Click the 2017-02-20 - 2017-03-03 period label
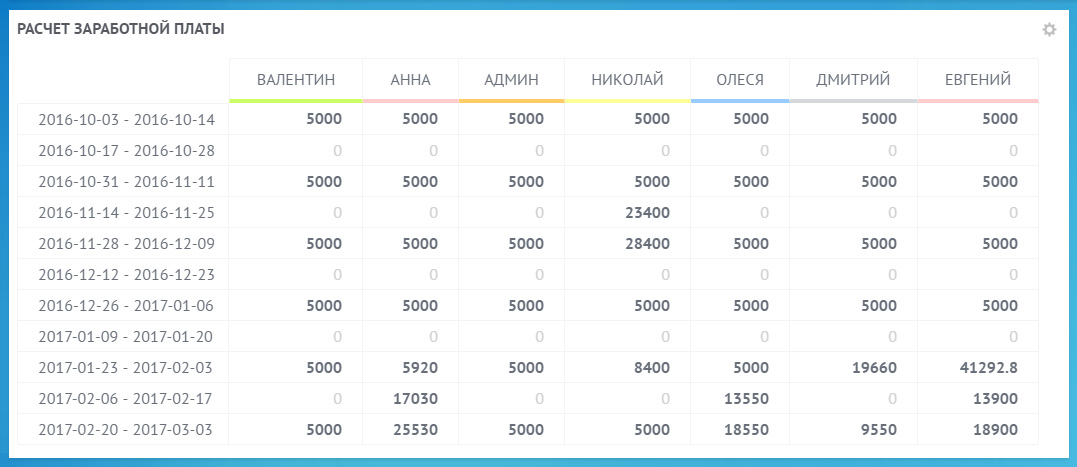The height and width of the screenshot is (467, 1077). tap(126, 430)
